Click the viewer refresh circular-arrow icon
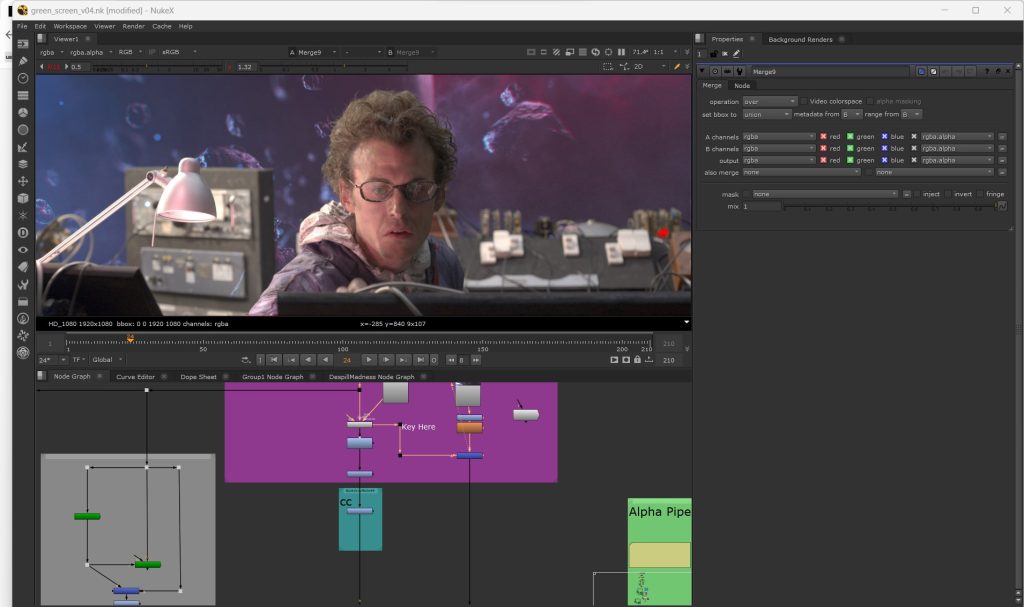Screen dimensions: 1024x607 tap(596, 52)
